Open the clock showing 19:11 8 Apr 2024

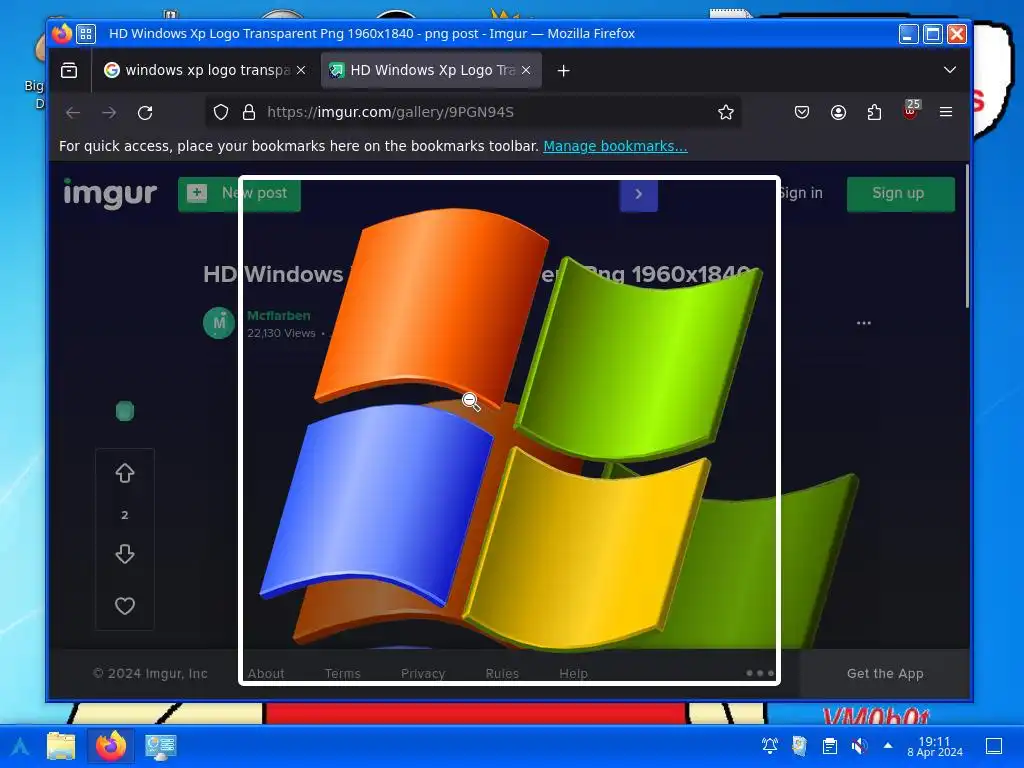point(935,746)
